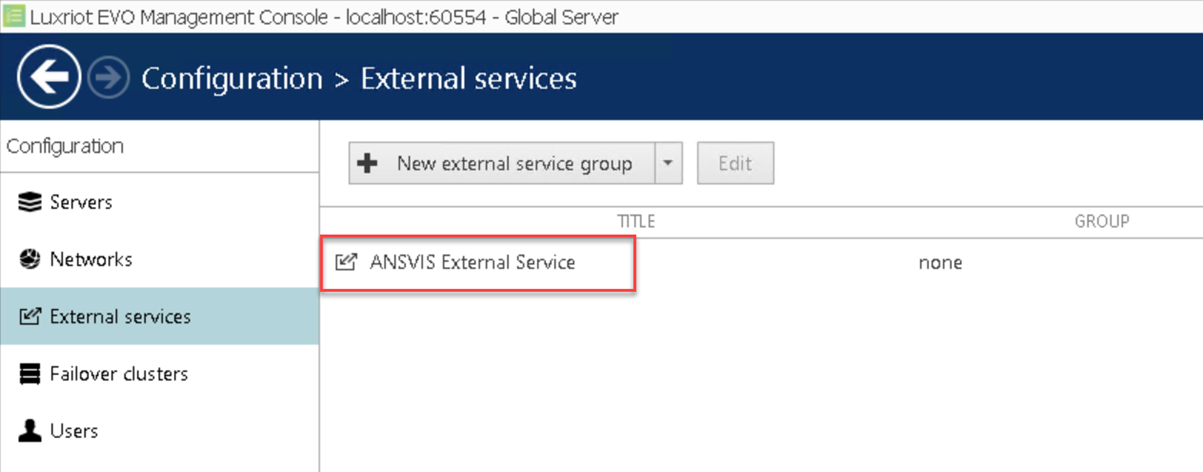Click the Edit button
The height and width of the screenshot is (472, 1203).
(x=735, y=164)
